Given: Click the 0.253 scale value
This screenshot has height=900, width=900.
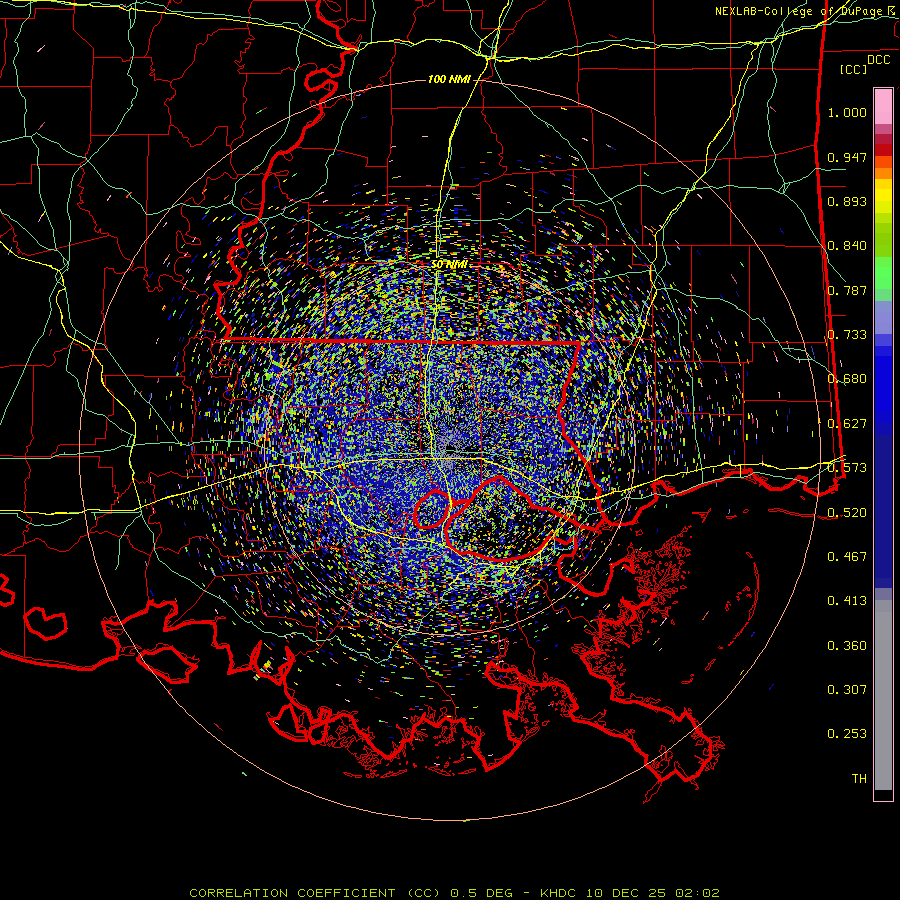Looking at the screenshot, I should [847, 734].
